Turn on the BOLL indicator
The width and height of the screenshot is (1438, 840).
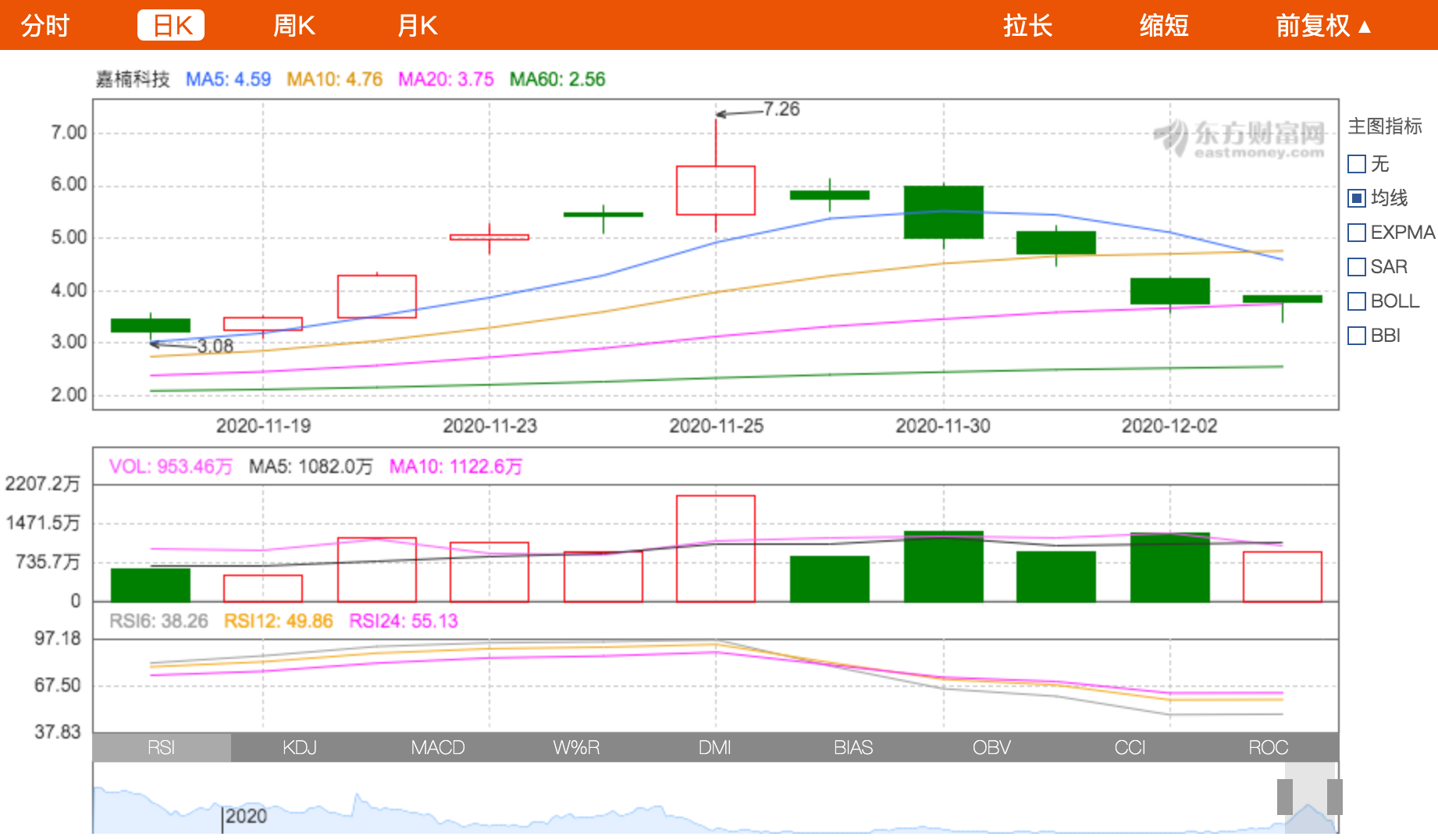pyautogui.click(x=1357, y=301)
